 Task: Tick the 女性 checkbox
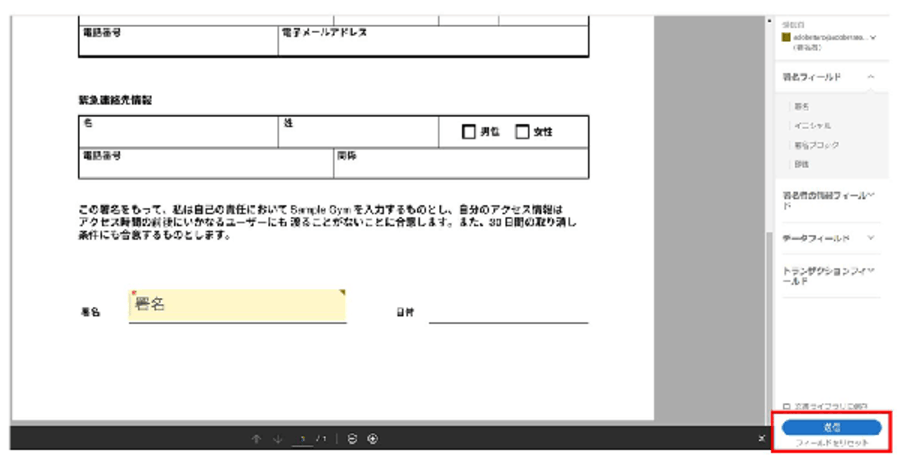pyautogui.click(x=522, y=132)
